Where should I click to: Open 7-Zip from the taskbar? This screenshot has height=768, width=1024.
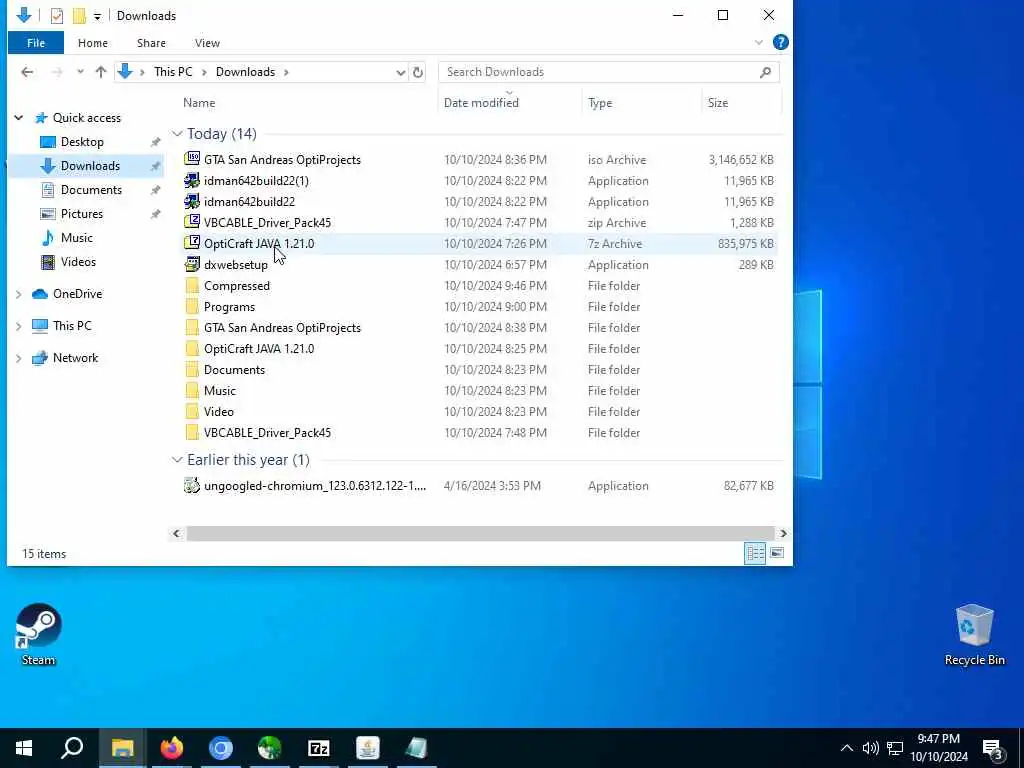(x=318, y=748)
